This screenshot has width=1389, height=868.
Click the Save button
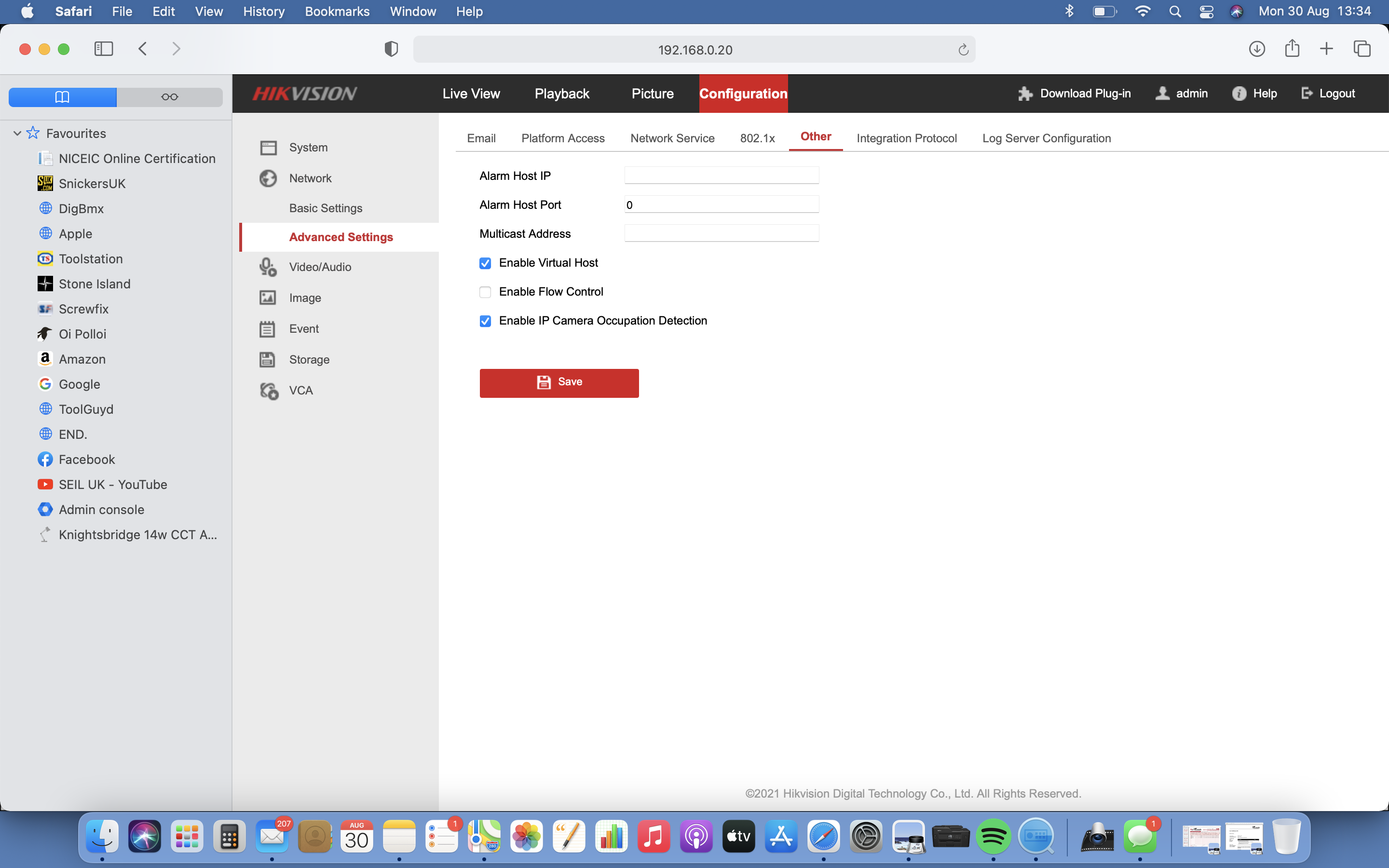(559, 382)
